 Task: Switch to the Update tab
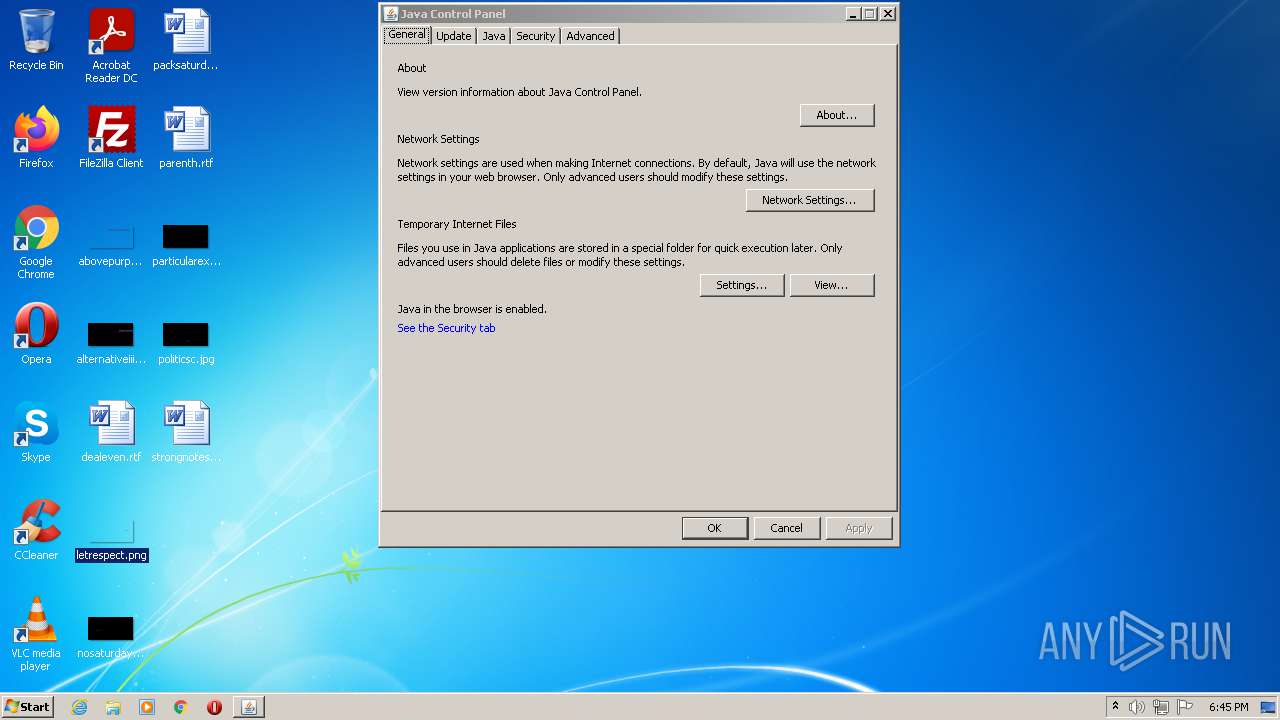click(x=453, y=35)
